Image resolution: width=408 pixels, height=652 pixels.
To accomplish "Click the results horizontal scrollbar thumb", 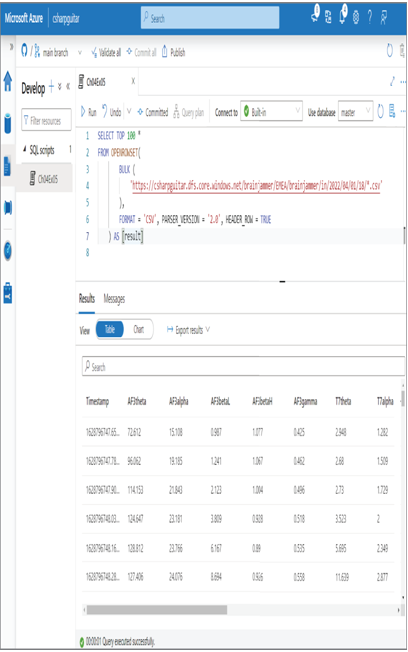I will click(157, 610).
